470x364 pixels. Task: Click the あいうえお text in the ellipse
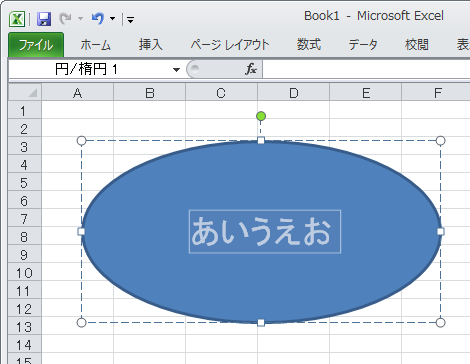261,231
